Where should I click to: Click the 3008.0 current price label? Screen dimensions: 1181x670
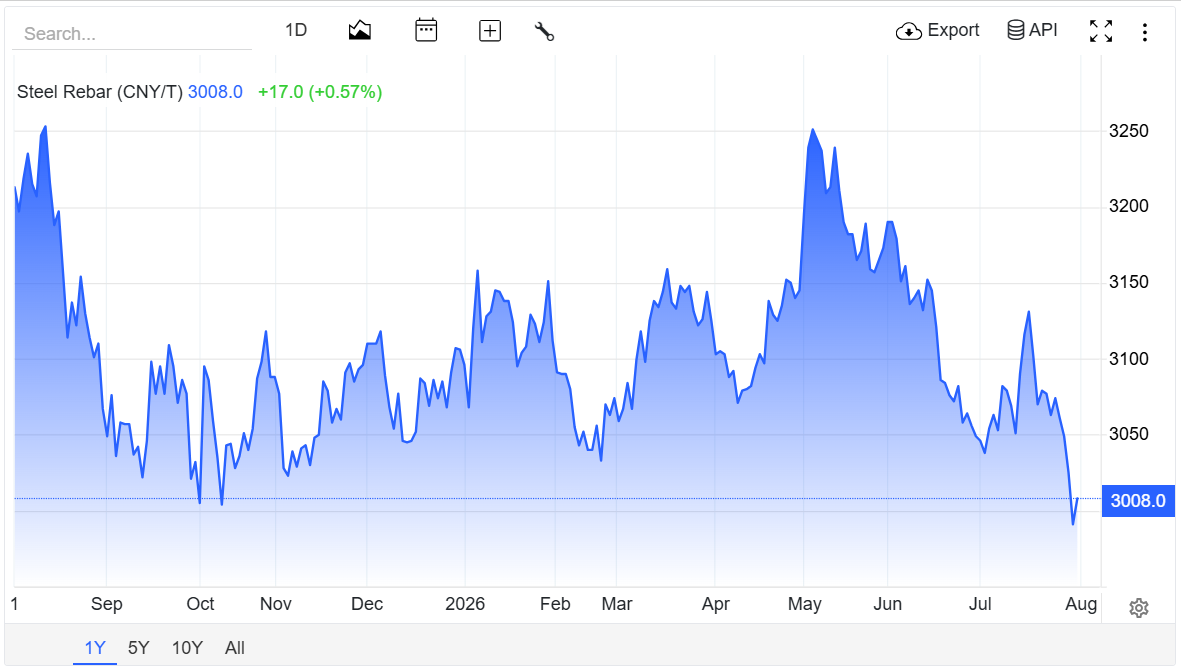1138,501
